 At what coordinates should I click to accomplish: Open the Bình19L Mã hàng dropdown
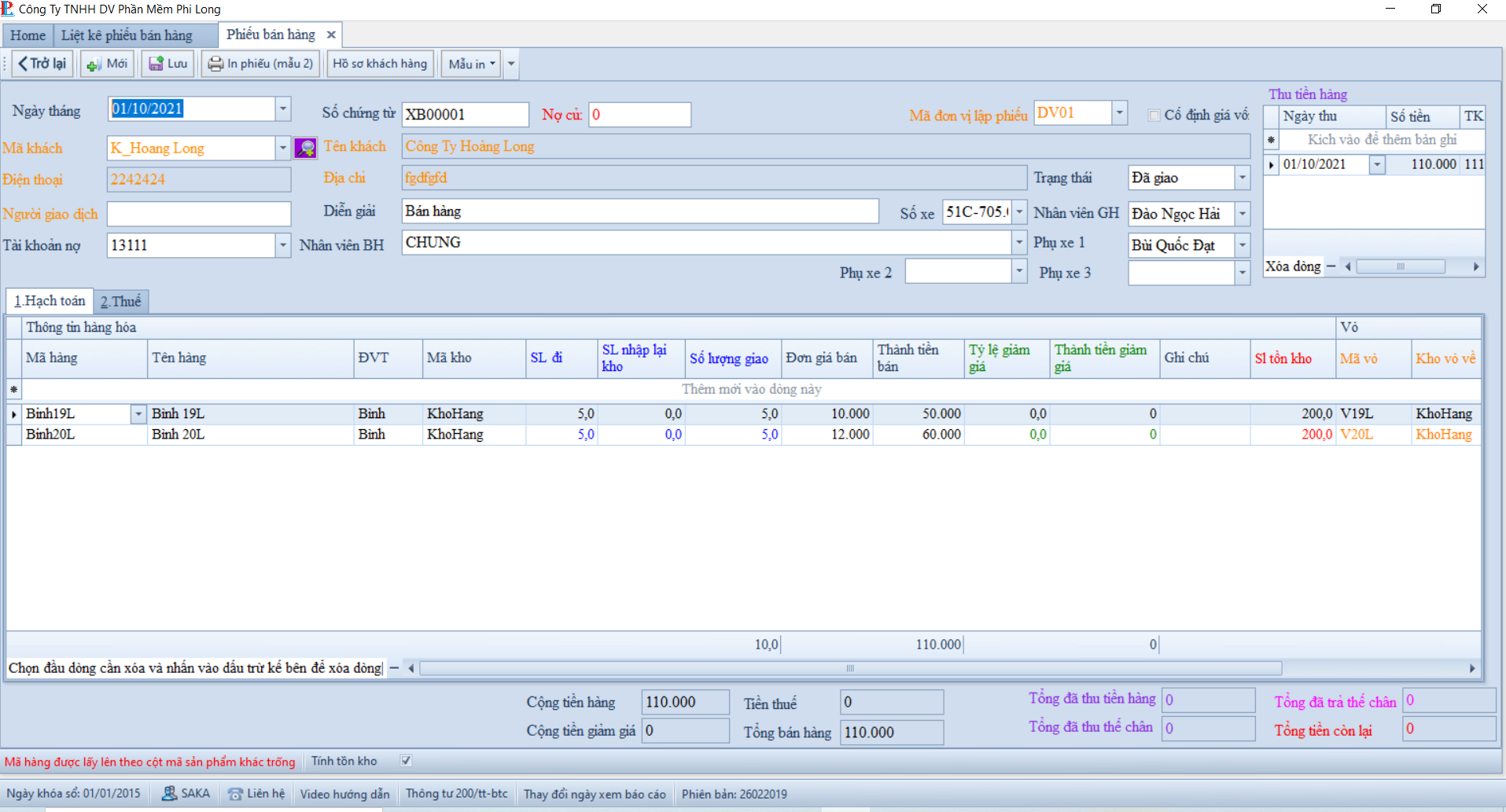pos(138,413)
